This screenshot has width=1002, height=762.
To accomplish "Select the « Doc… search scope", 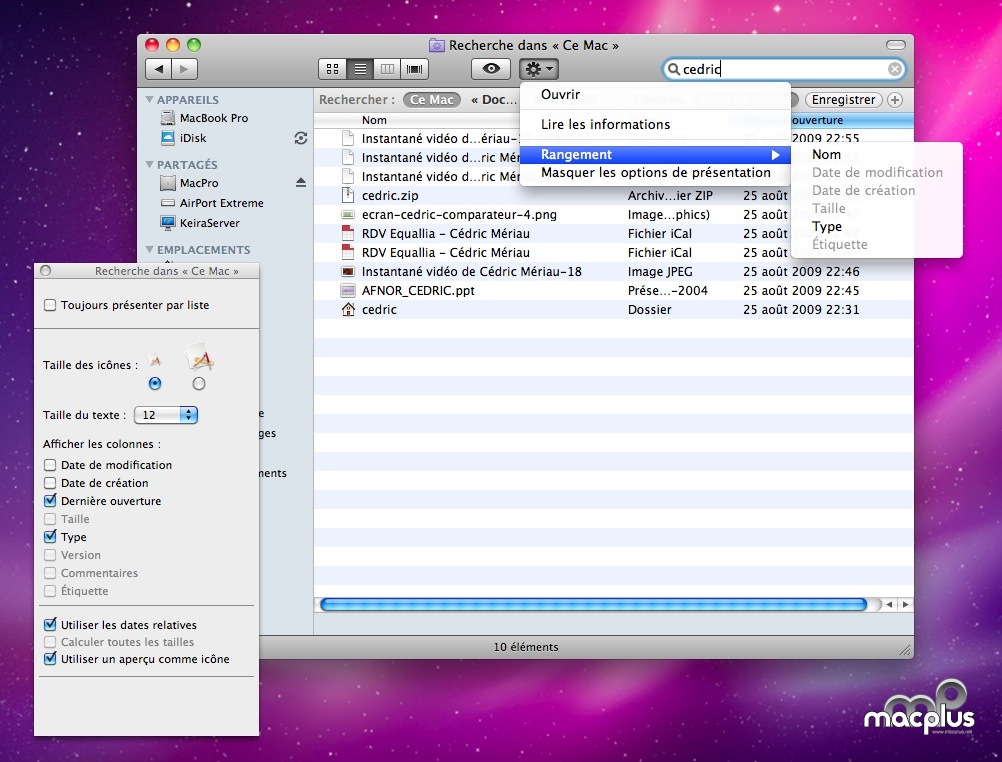I will tap(493, 100).
